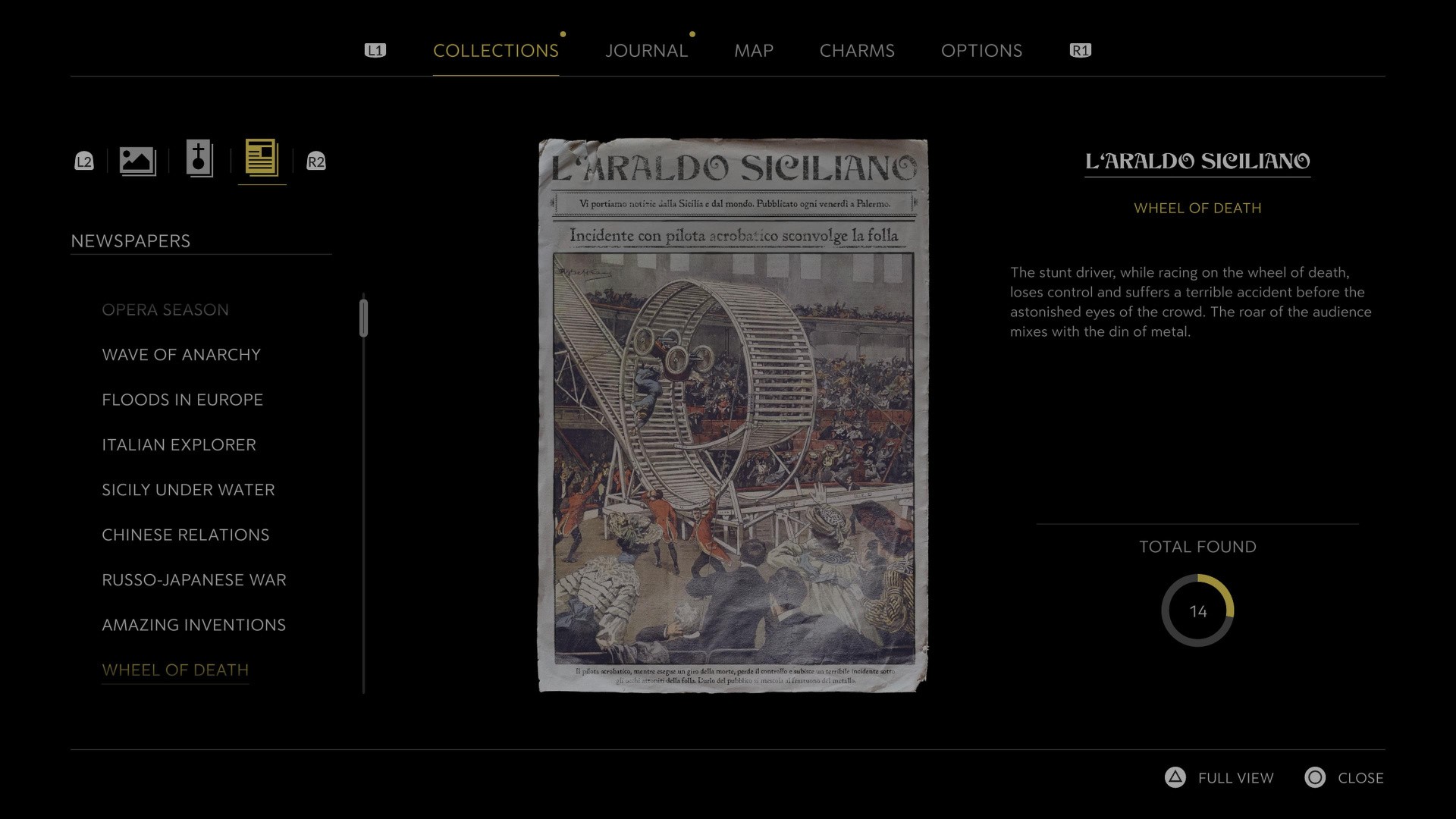This screenshot has height=819, width=1456.
Task: Click the triangle Full View icon
Action: coord(1175,777)
